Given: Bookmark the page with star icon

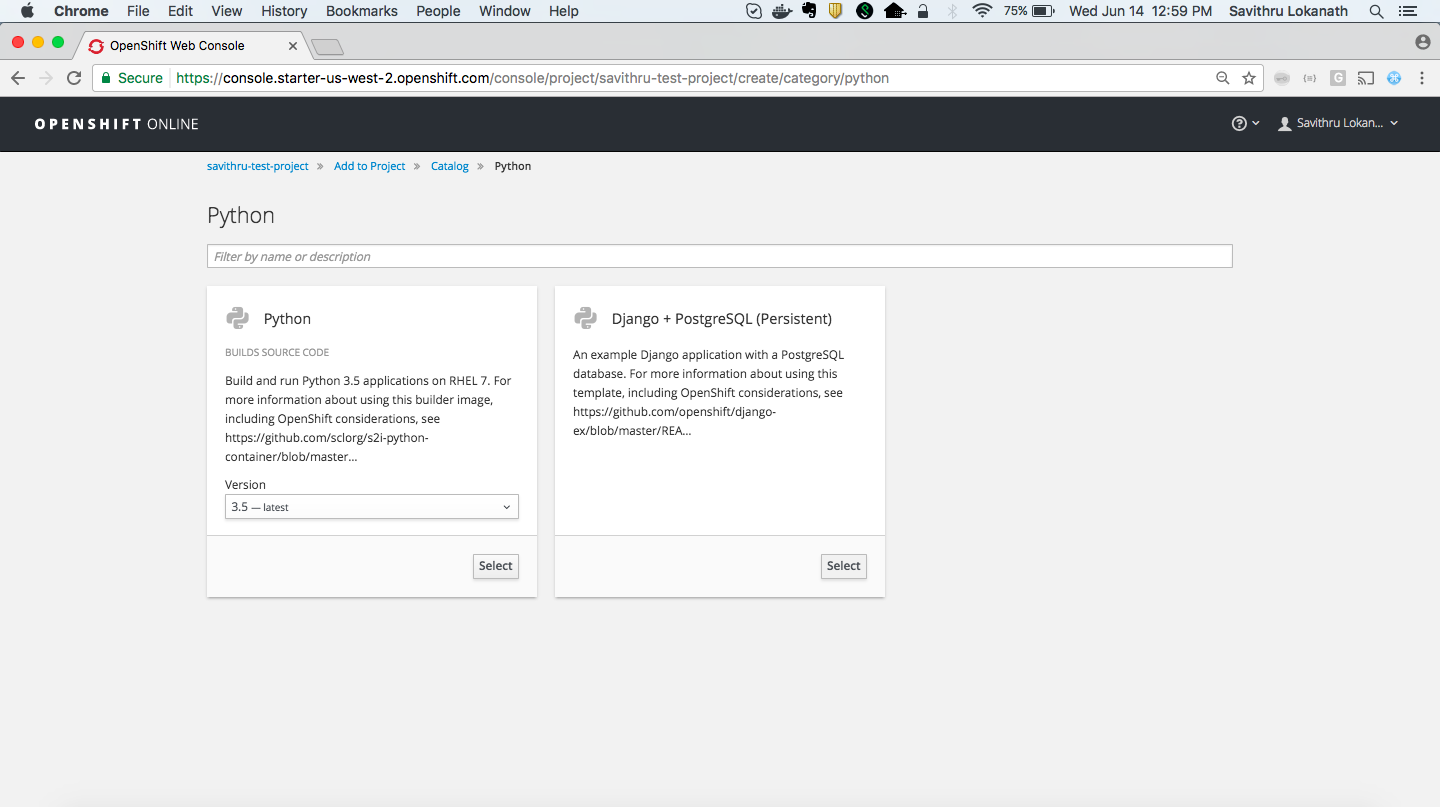Looking at the screenshot, I should tap(1249, 78).
